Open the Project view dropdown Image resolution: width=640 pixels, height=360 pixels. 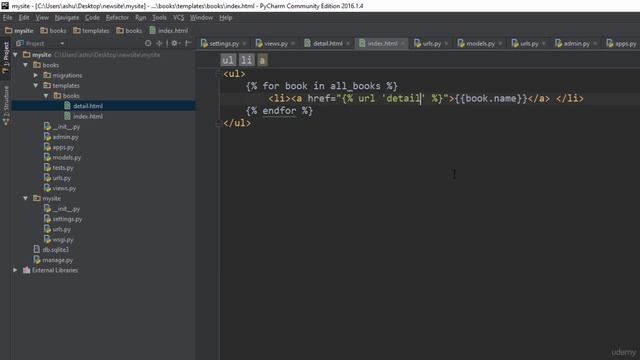click(62, 43)
